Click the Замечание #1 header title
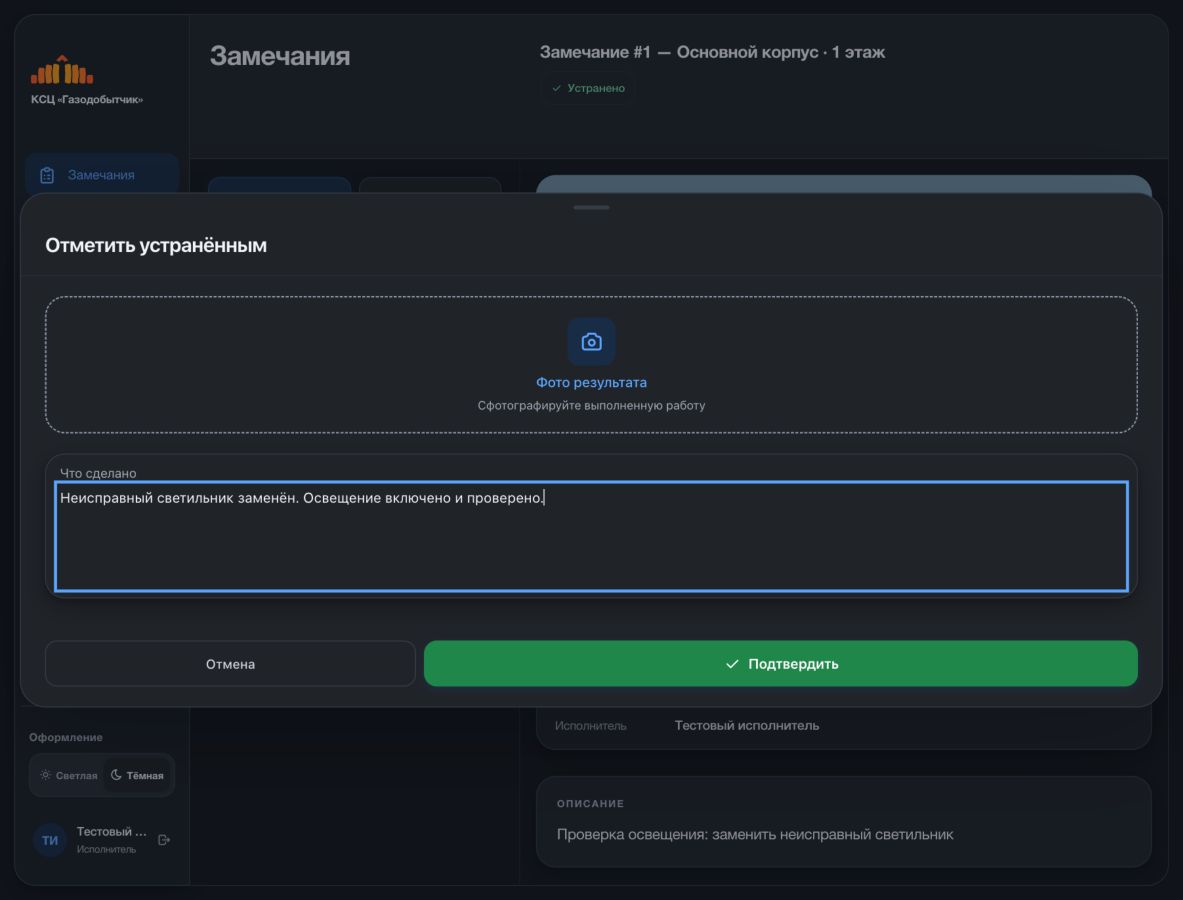 coord(711,52)
